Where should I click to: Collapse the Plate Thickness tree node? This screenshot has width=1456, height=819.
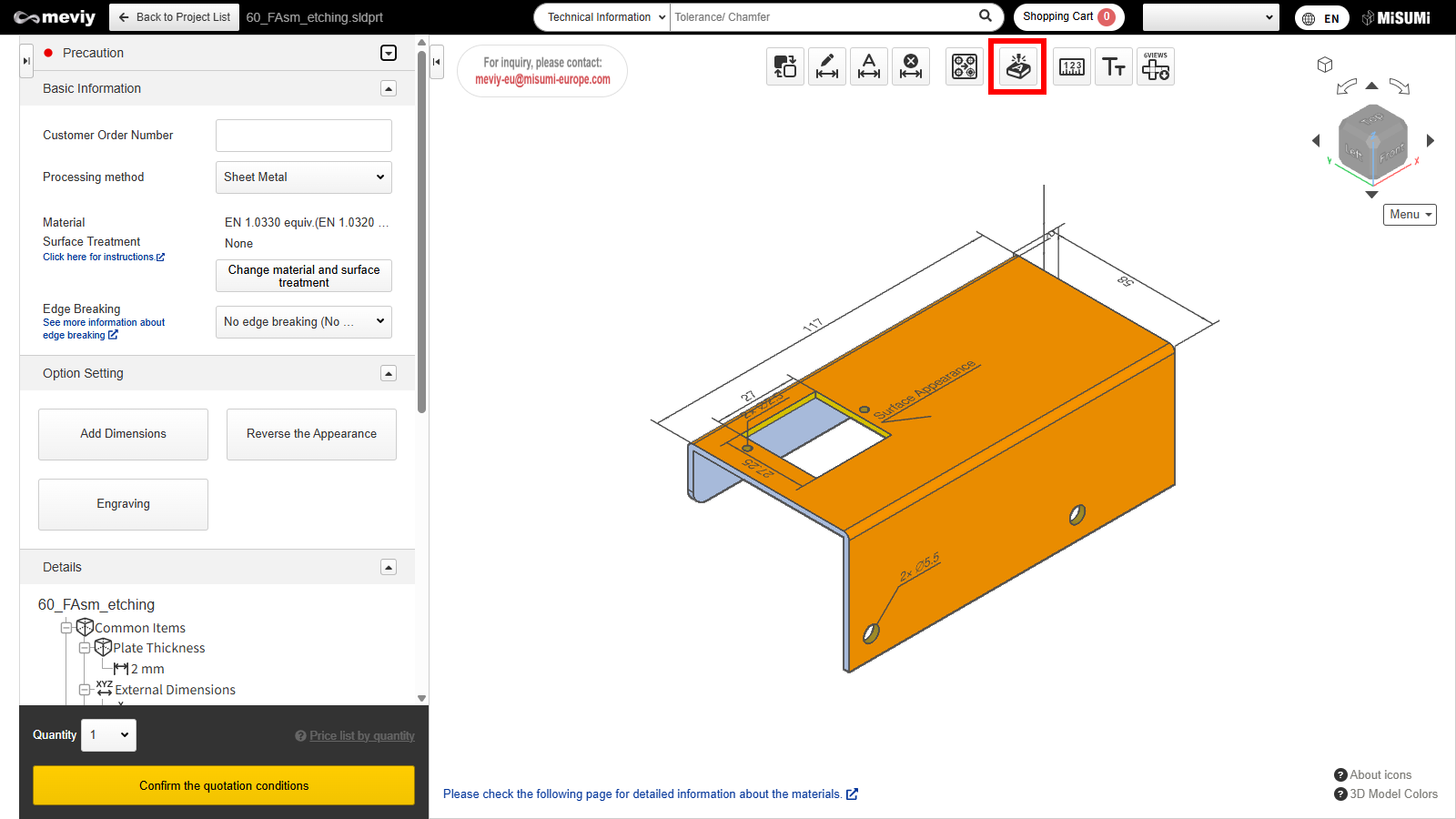tap(85, 648)
